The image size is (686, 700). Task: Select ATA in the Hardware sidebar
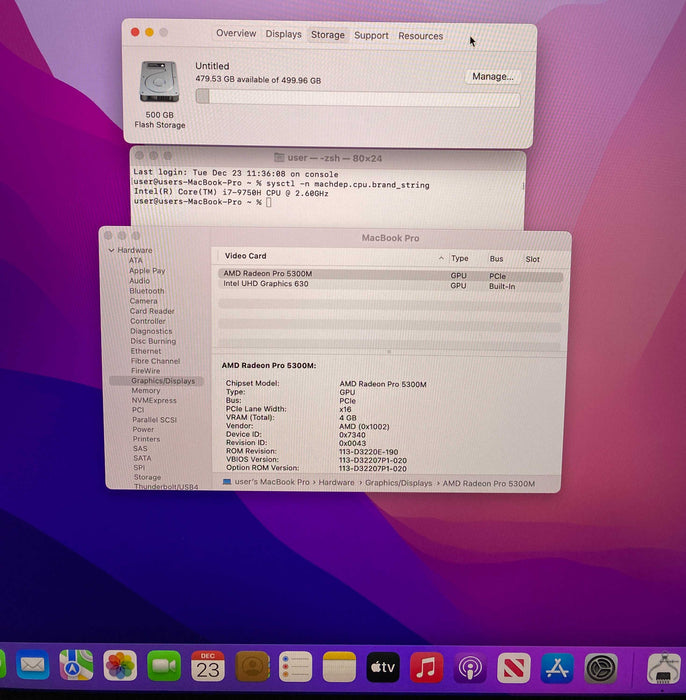(x=136, y=260)
